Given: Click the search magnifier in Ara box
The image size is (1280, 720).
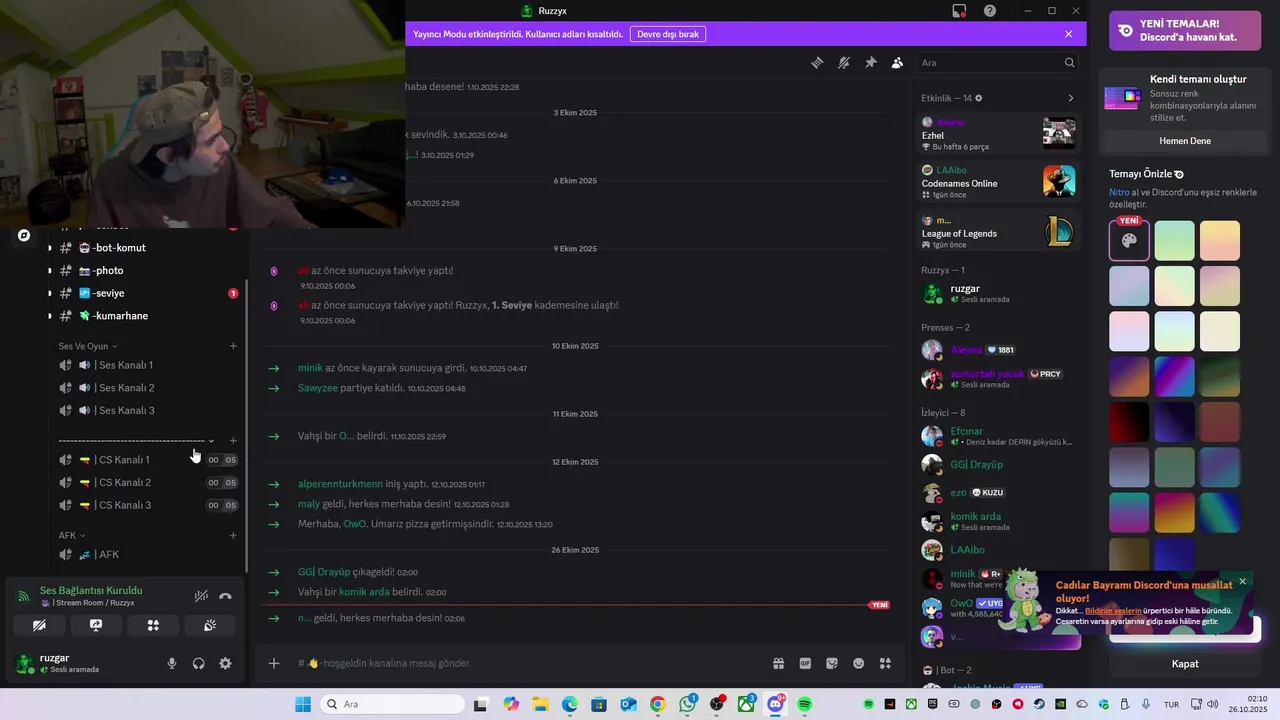Looking at the screenshot, I should click(1070, 62).
